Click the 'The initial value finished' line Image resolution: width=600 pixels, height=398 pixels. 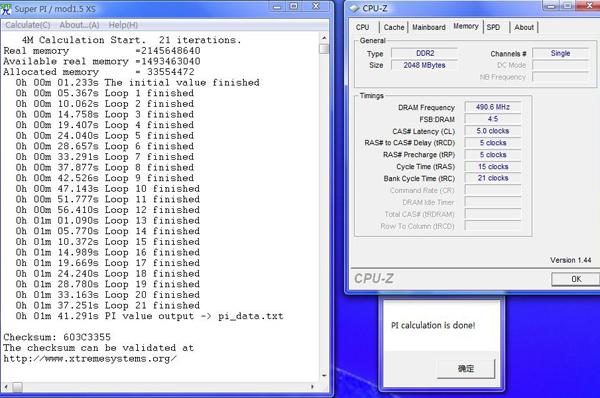click(137, 82)
